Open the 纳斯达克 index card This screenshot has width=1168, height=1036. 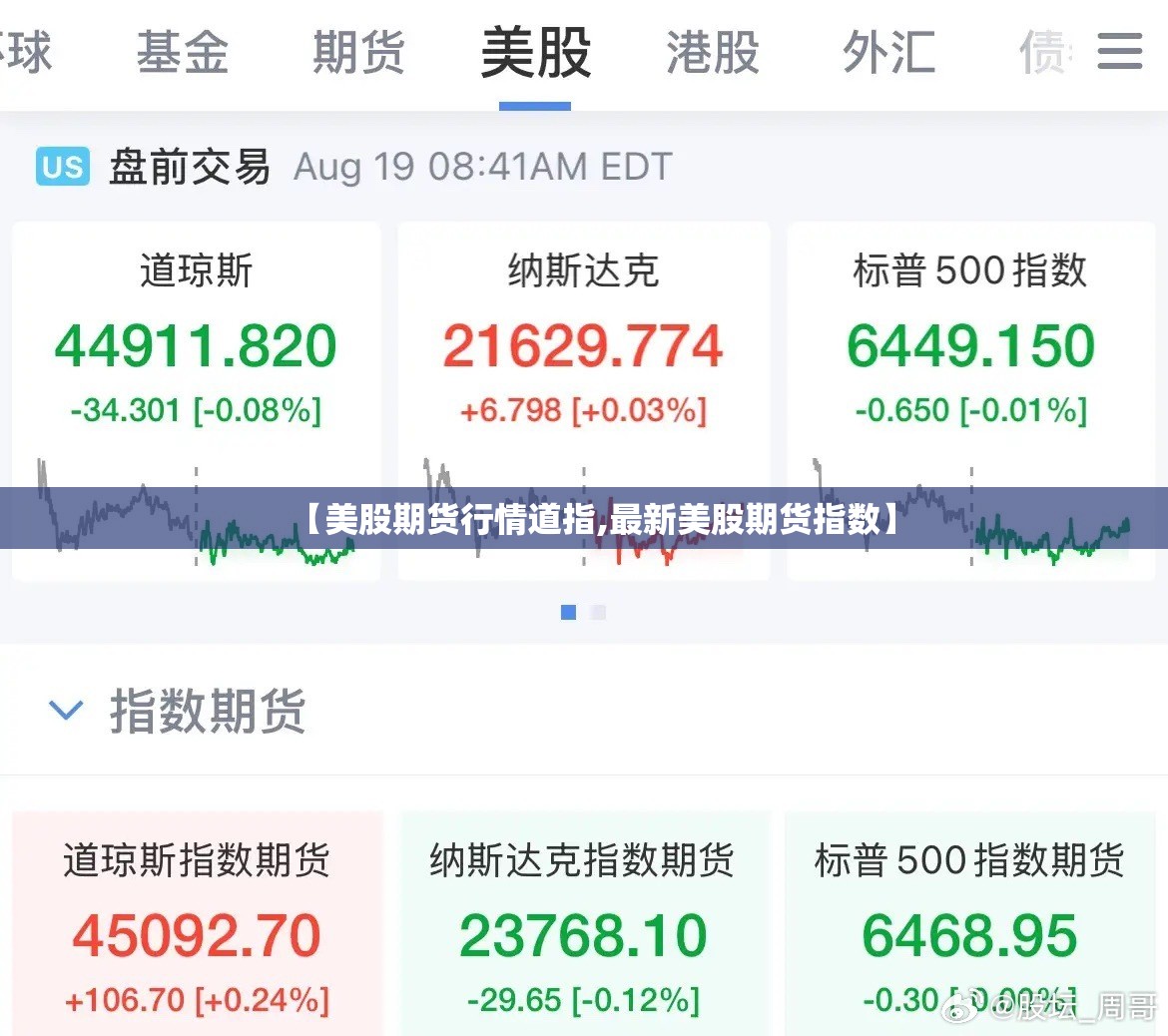(x=583, y=400)
